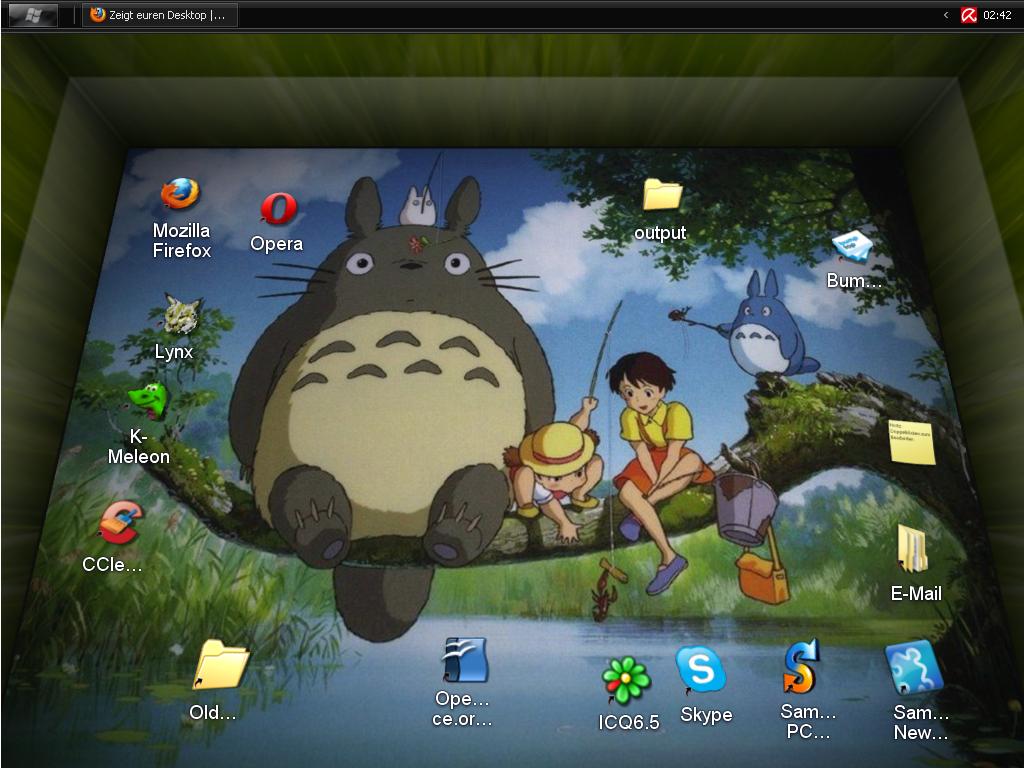Click the Avira antivirus tray icon

[x=968, y=15]
